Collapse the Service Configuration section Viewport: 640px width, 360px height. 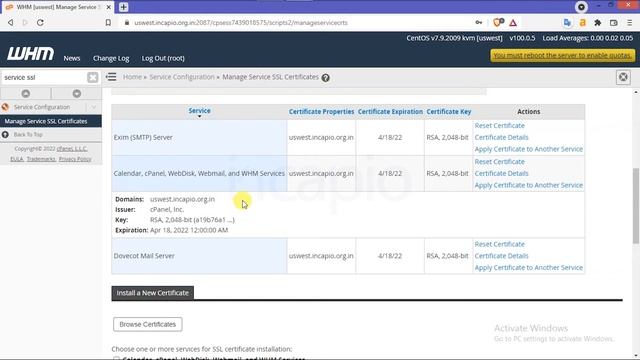93,107
